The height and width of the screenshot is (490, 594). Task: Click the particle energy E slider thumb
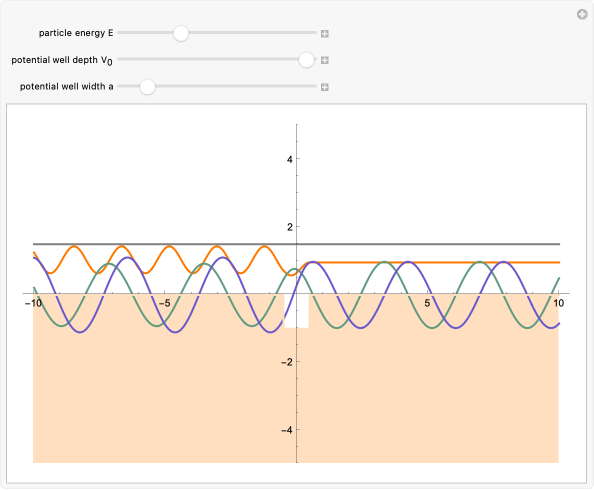[x=181, y=33]
